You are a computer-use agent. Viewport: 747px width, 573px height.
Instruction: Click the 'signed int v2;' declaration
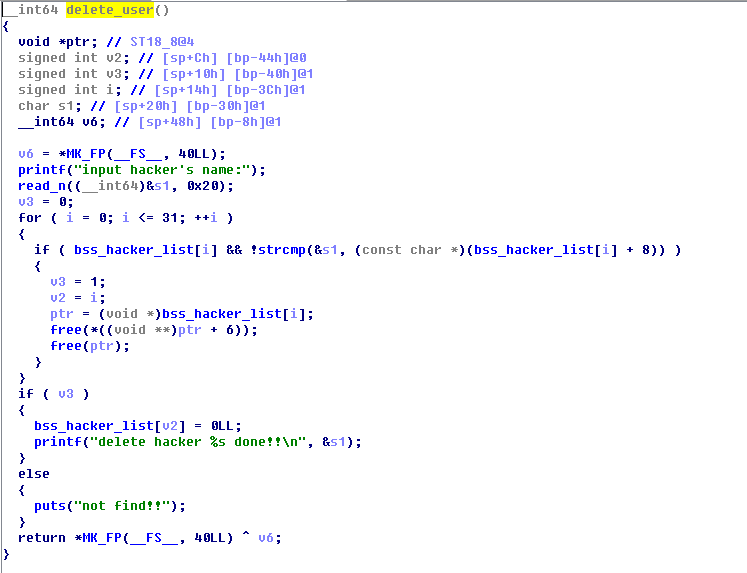(x=74, y=58)
